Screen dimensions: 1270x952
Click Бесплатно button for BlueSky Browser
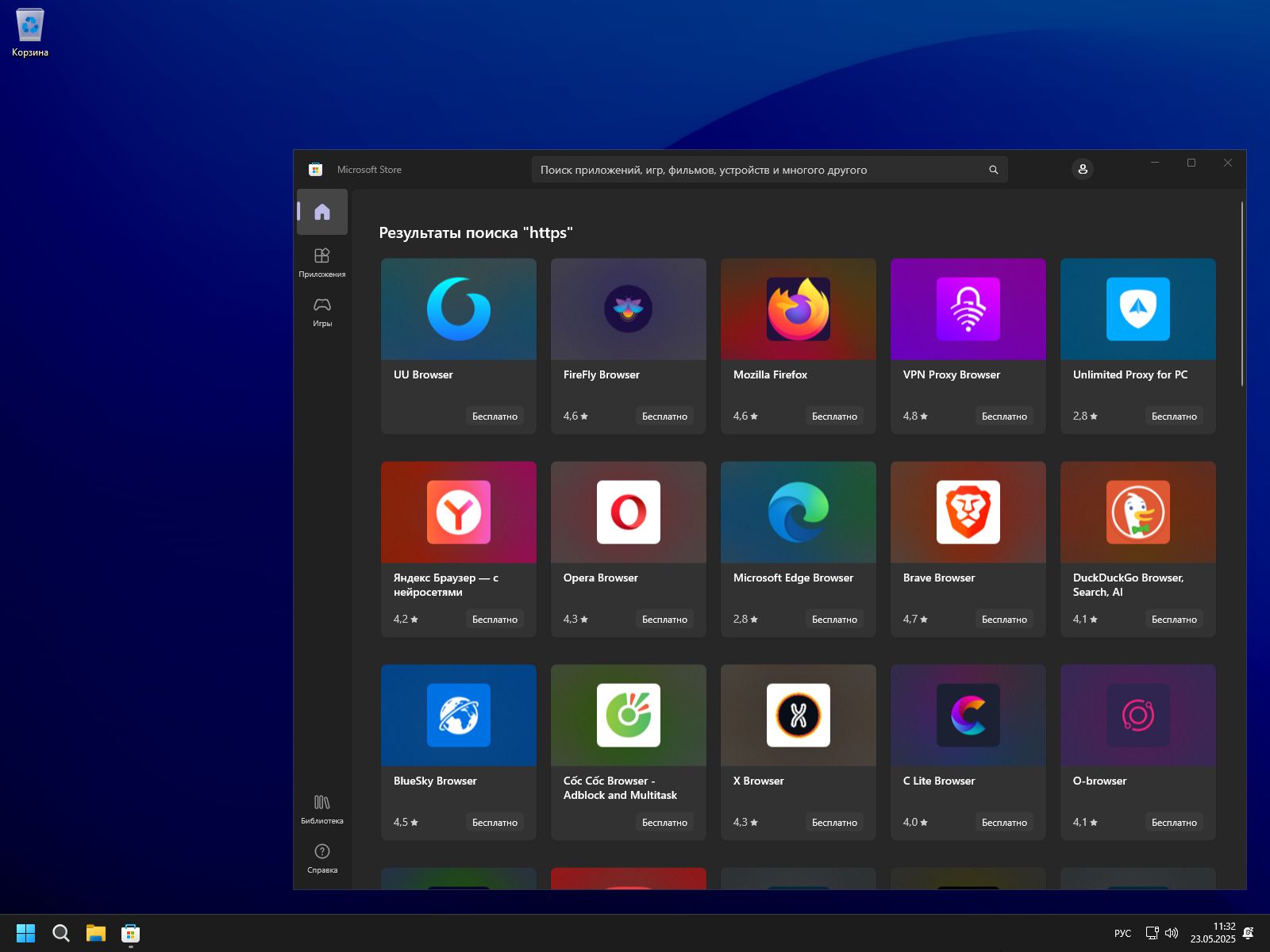495,822
